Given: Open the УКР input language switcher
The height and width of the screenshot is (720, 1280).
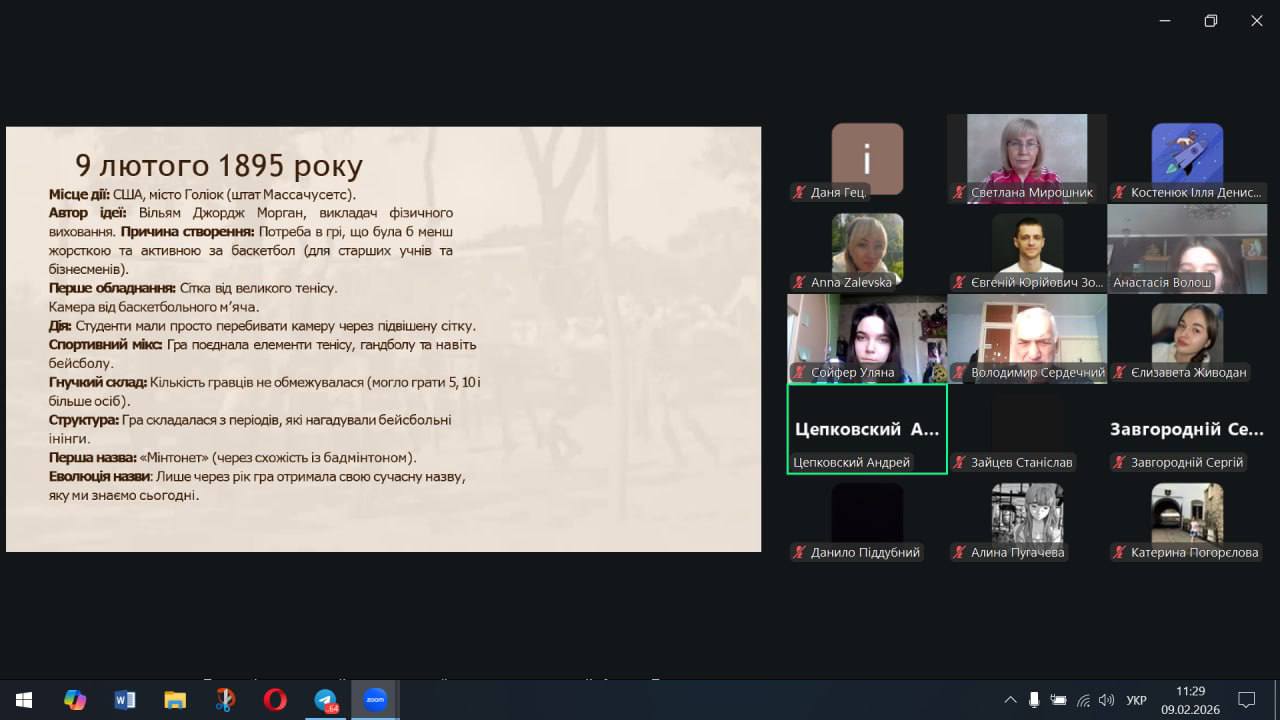Looking at the screenshot, I should [x=1136, y=700].
